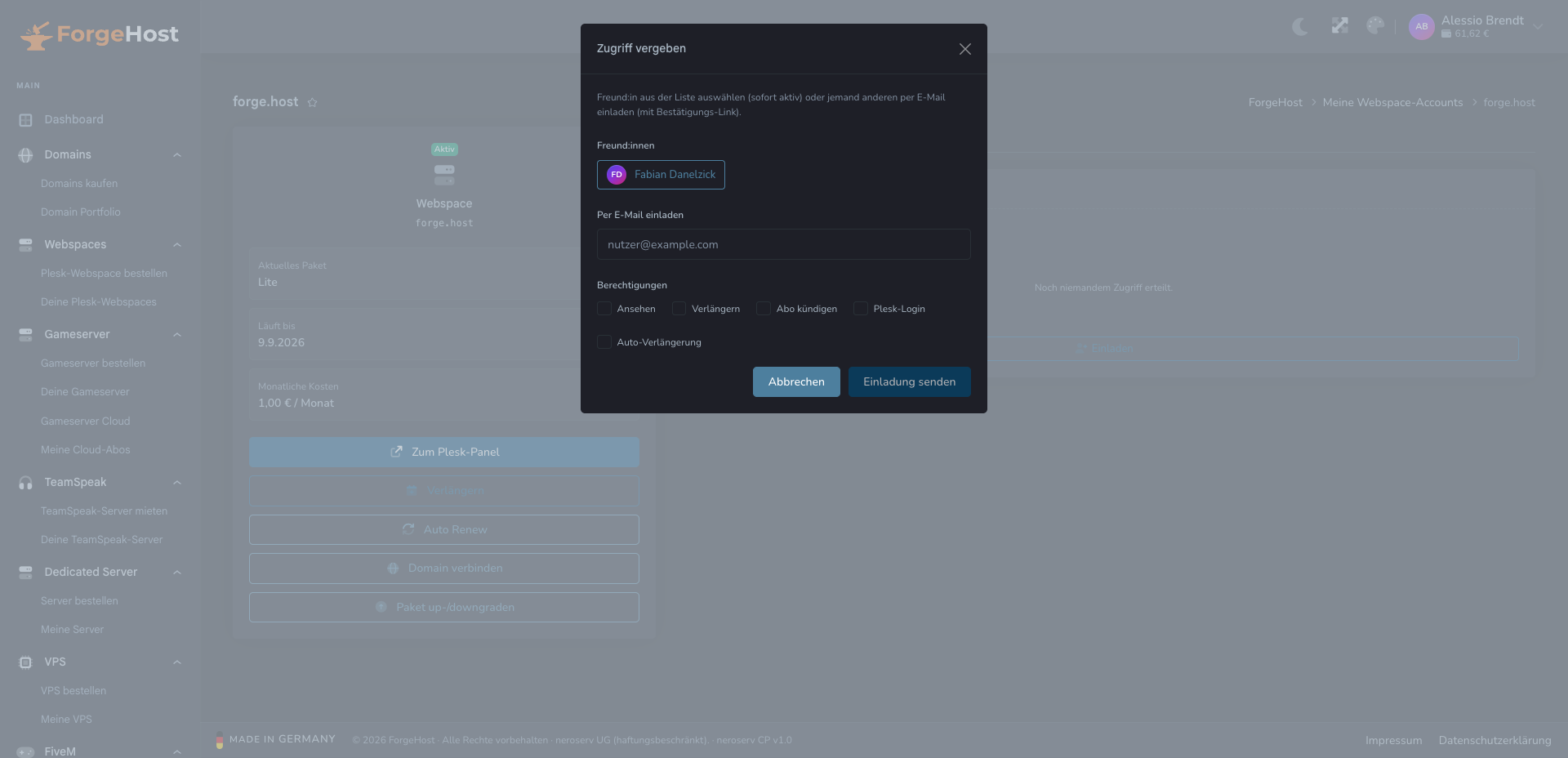Click the Auto Renew button

click(444, 529)
